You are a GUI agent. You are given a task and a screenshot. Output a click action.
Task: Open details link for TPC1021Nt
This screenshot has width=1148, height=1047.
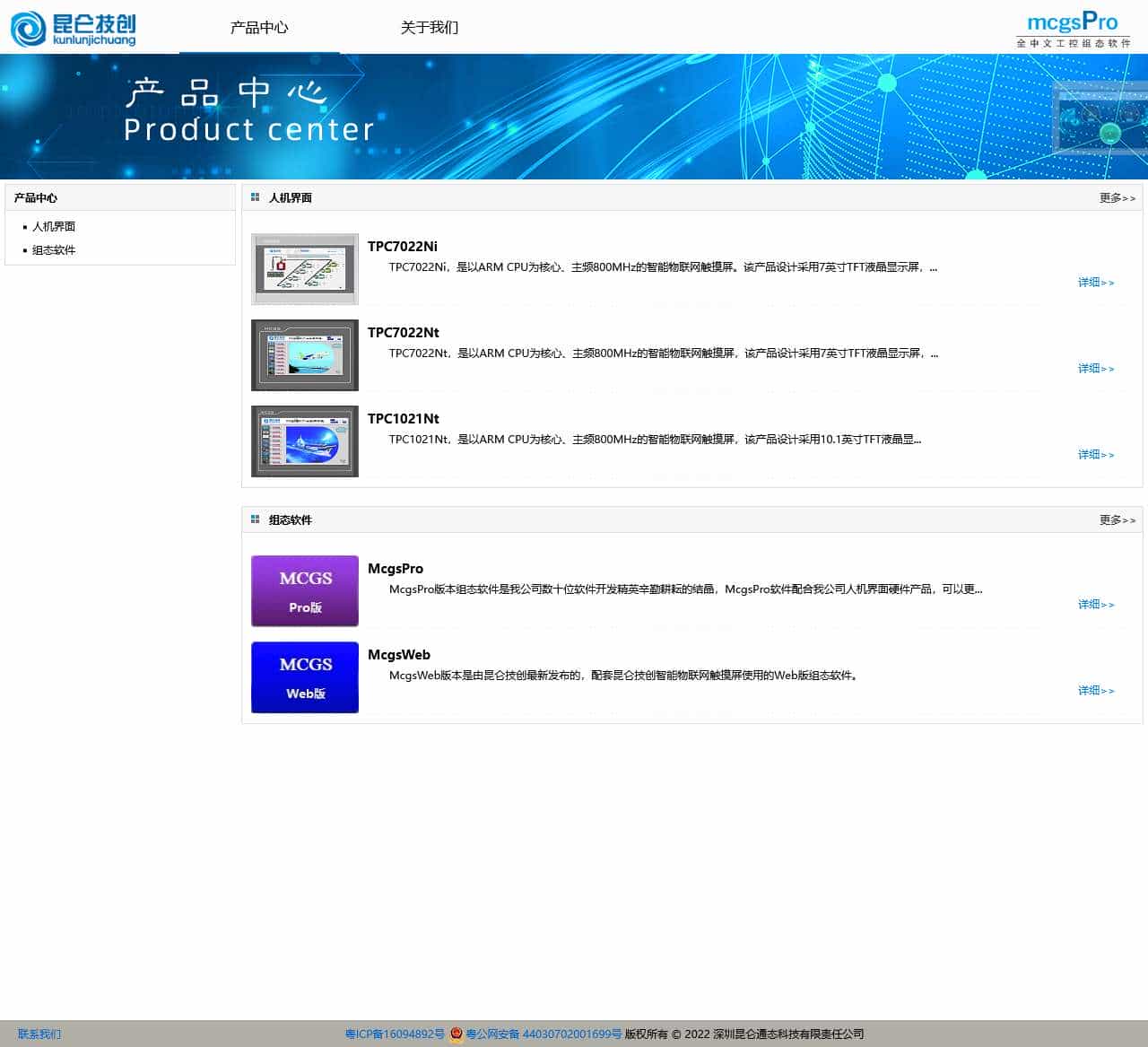pyautogui.click(x=1095, y=455)
